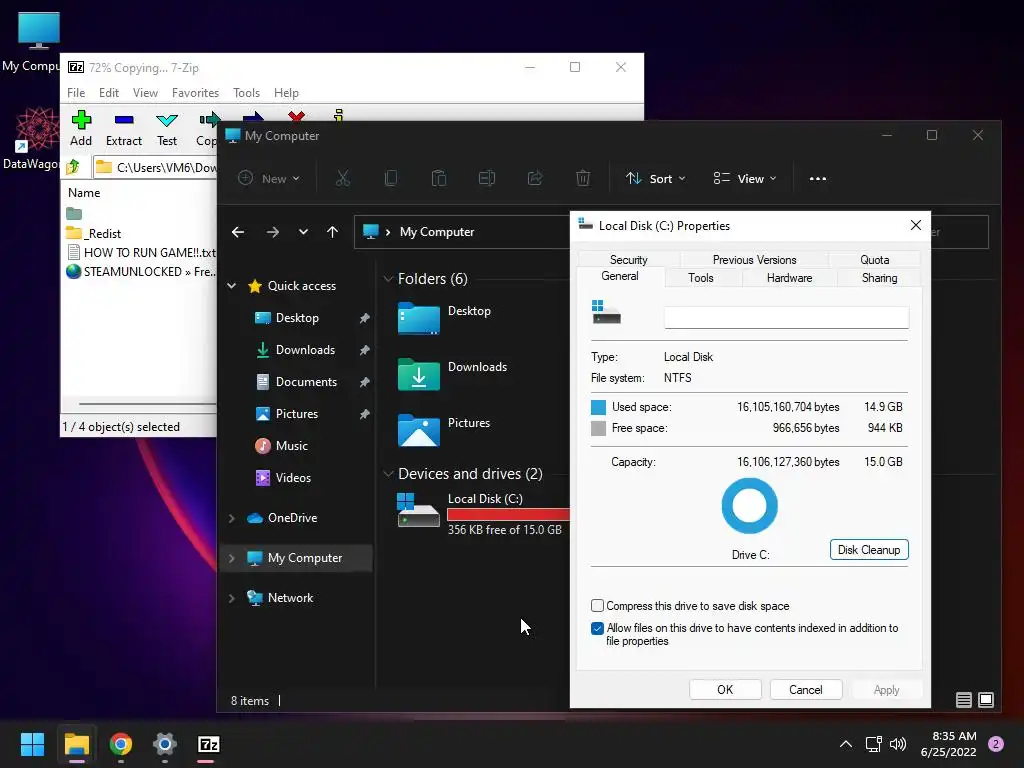Click Rename icon in File Explorer toolbar
1024x768 pixels.
point(487,178)
